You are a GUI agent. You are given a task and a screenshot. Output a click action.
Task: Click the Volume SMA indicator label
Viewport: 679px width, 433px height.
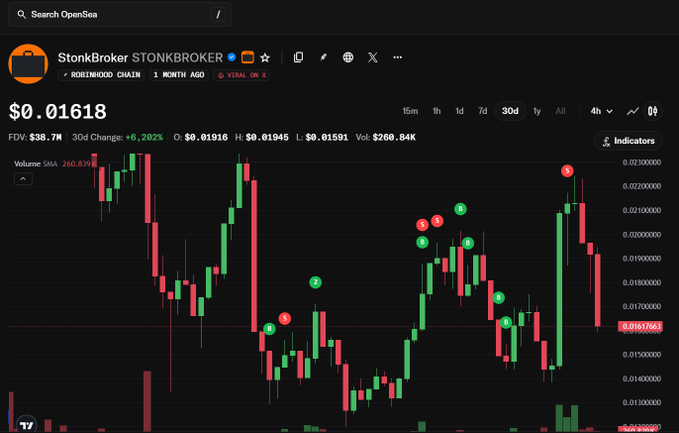pos(36,164)
